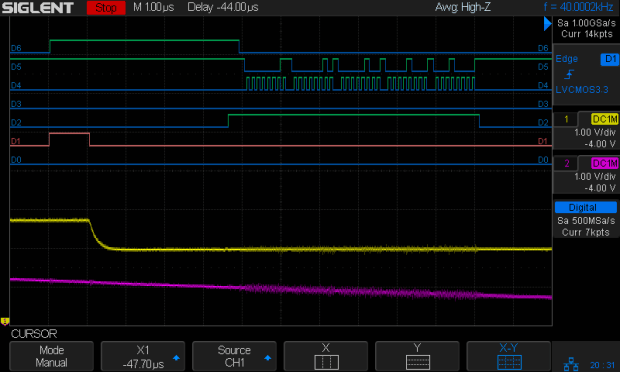Click the CURSOR menu title
The width and height of the screenshot is (620, 372).
tap(34, 334)
